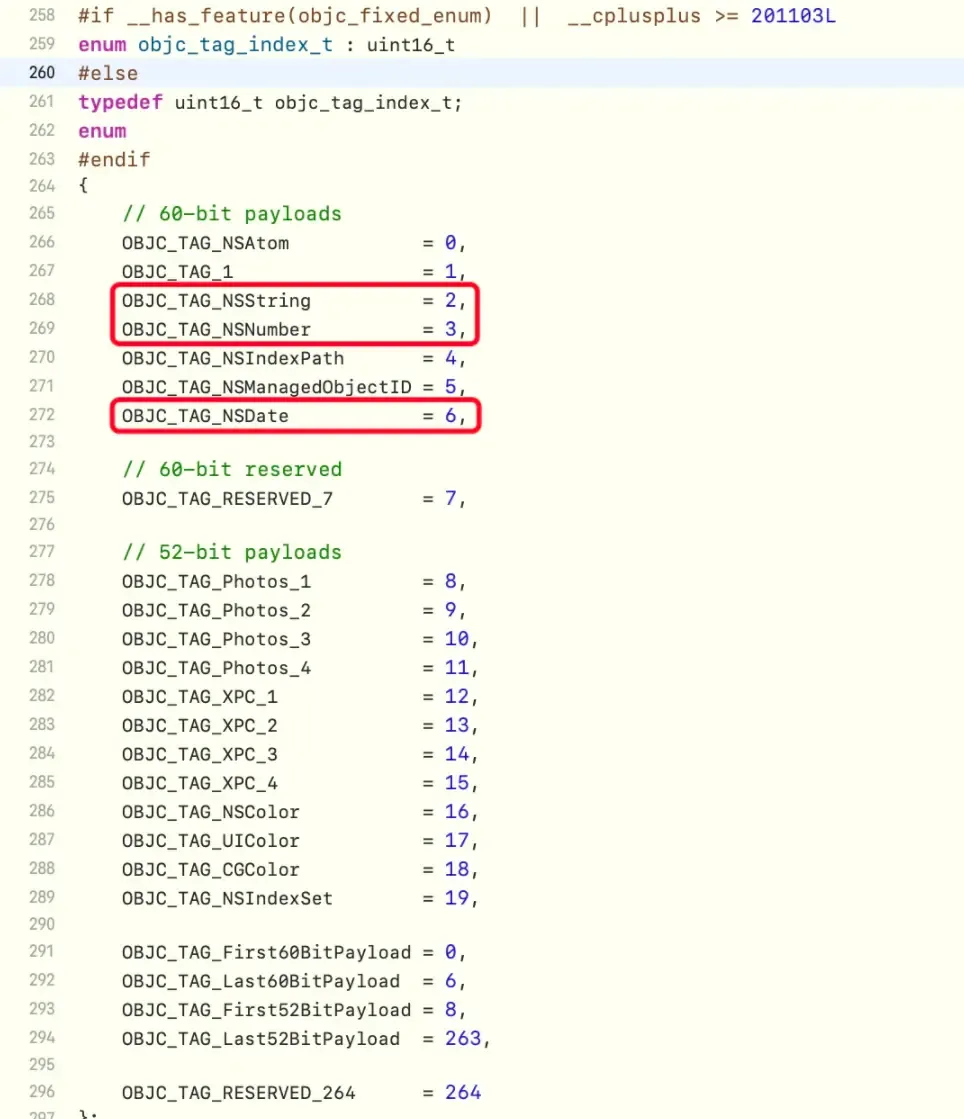Viewport: 964px width, 1119px height.
Task: Click the "// 52-bit payloads" comment
Action: click(231, 552)
